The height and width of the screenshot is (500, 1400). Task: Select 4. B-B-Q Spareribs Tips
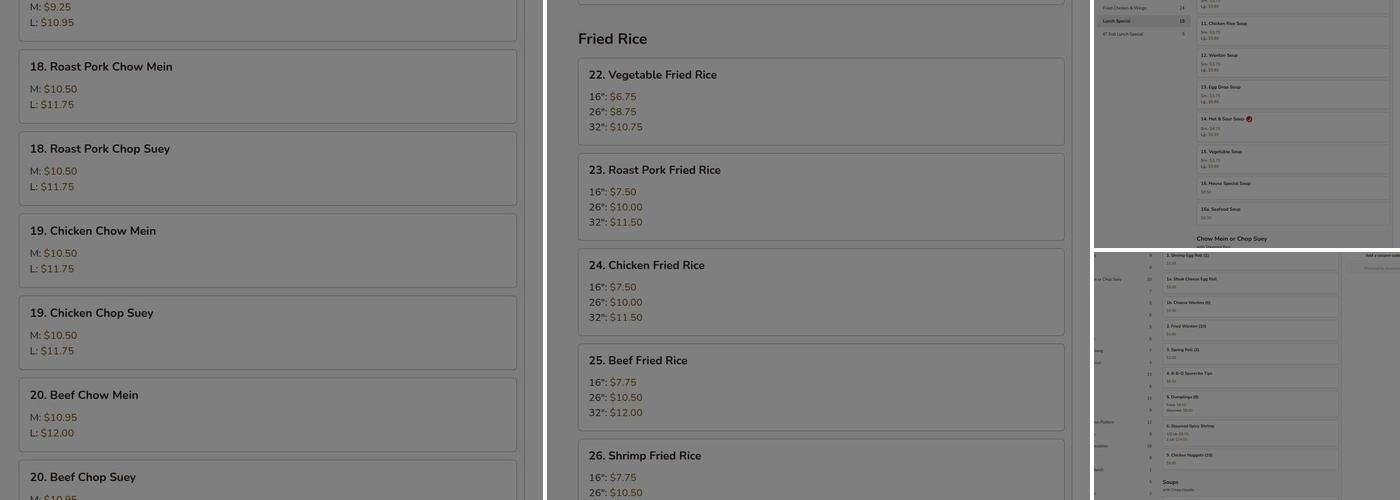coord(1250,377)
